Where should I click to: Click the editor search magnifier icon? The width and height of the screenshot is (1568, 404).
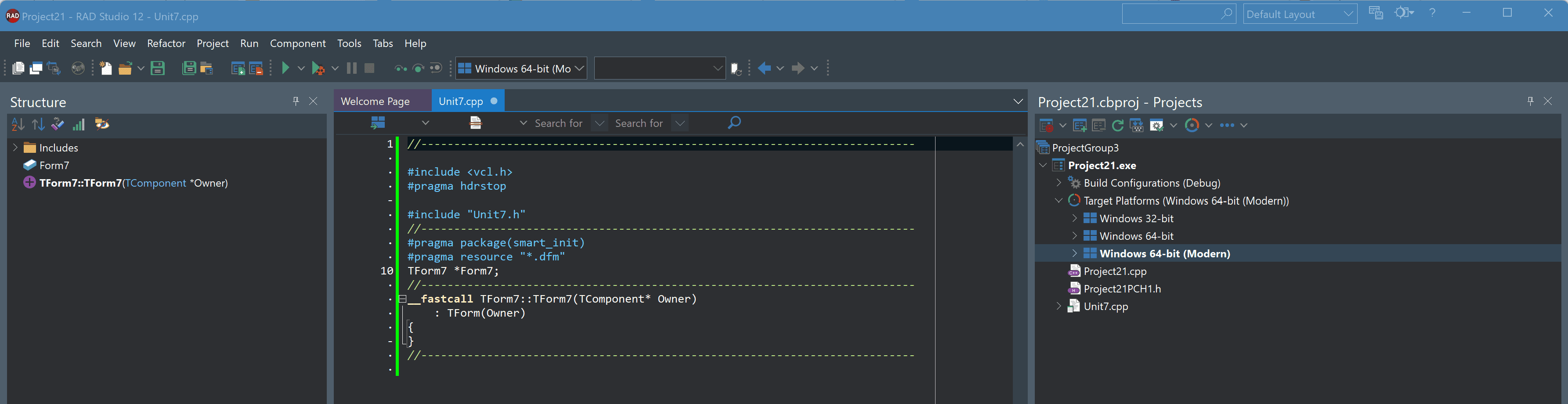[x=735, y=123]
